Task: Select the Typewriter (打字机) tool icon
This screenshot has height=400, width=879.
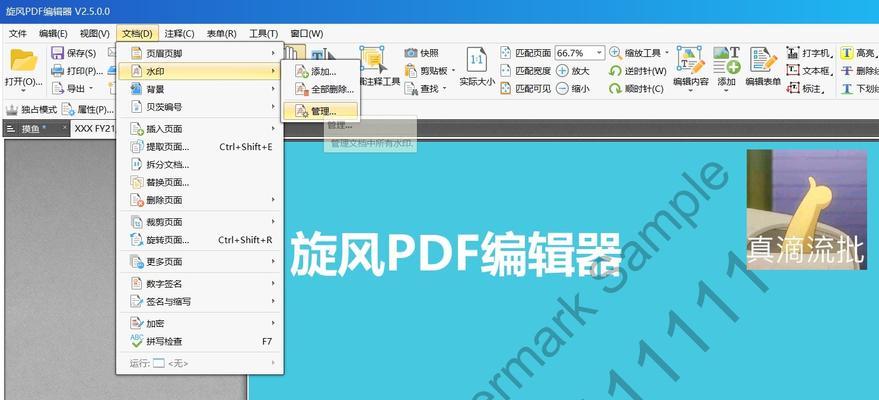Action: click(793, 53)
